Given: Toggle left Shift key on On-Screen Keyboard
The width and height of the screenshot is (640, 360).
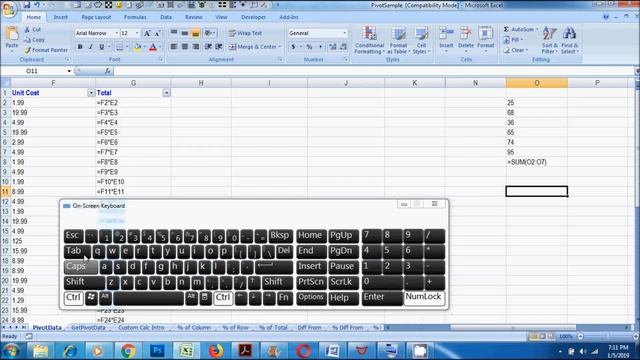Looking at the screenshot, I should [84, 282].
